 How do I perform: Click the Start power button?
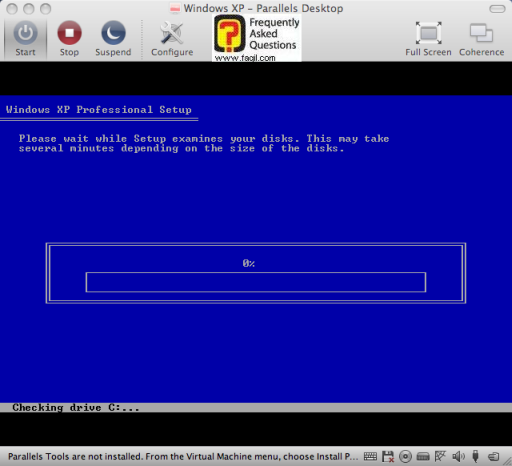pyautogui.click(x=25, y=38)
